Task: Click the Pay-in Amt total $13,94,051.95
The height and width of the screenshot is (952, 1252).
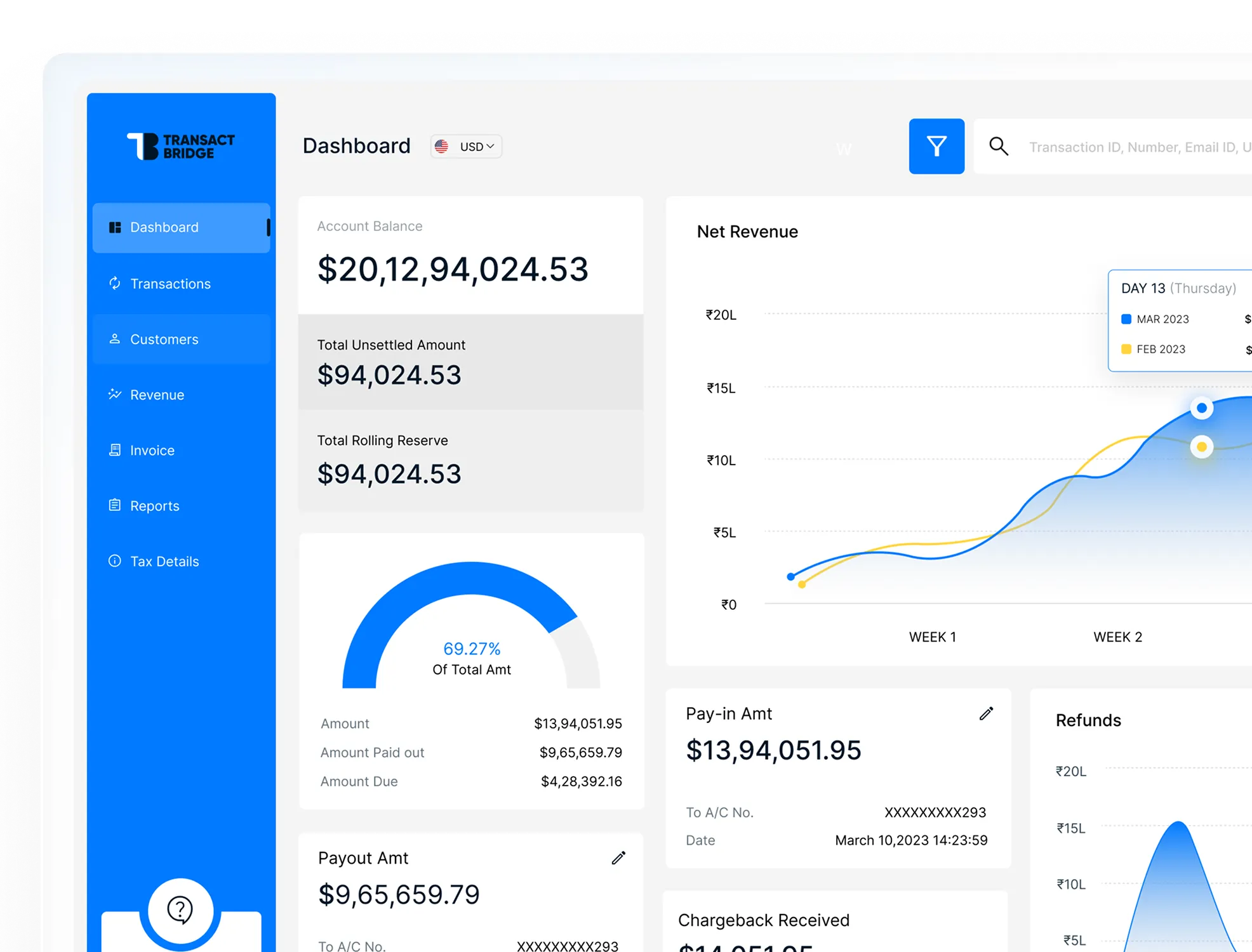Action: (x=773, y=750)
